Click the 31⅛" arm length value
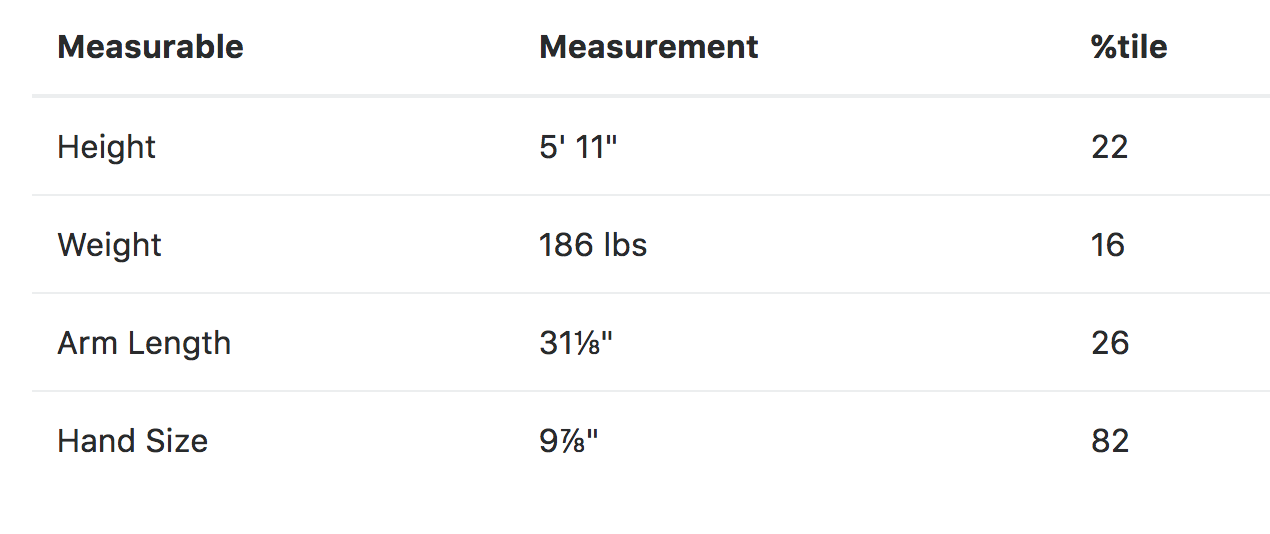This screenshot has width=1270, height=534. coord(575,343)
